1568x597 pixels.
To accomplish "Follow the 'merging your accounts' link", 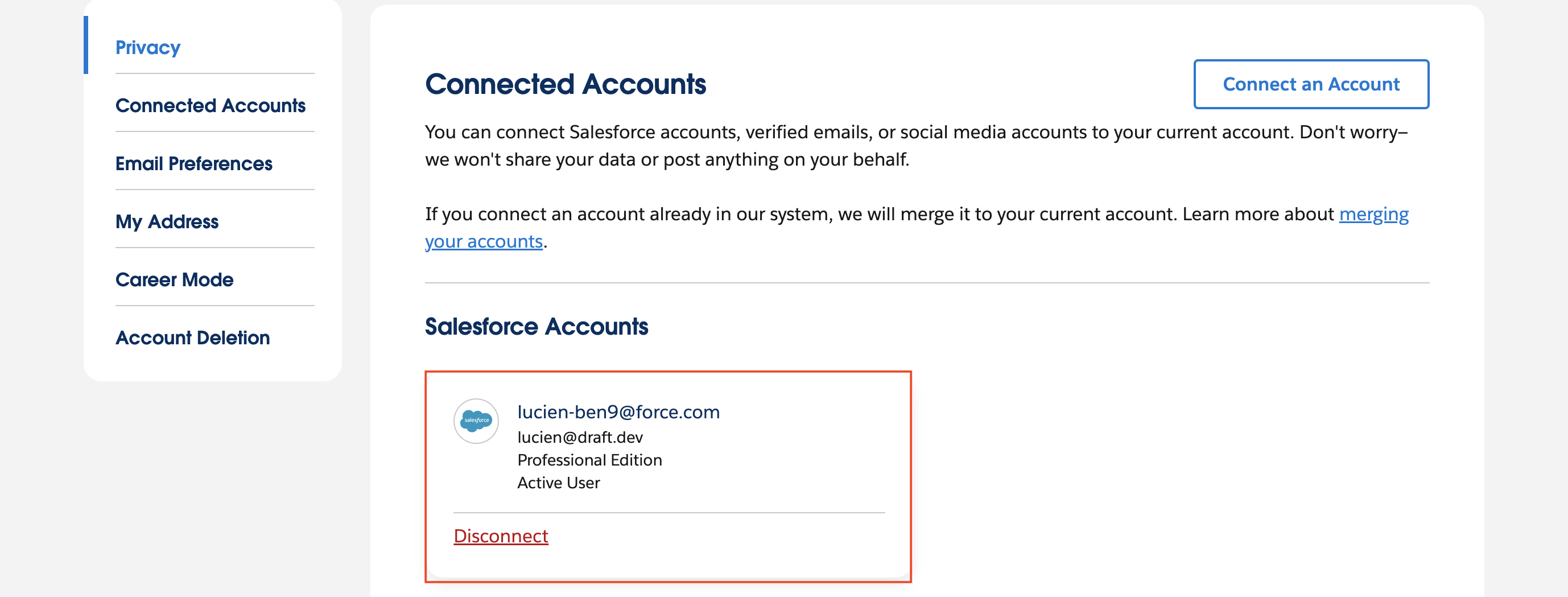I will [1374, 214].
